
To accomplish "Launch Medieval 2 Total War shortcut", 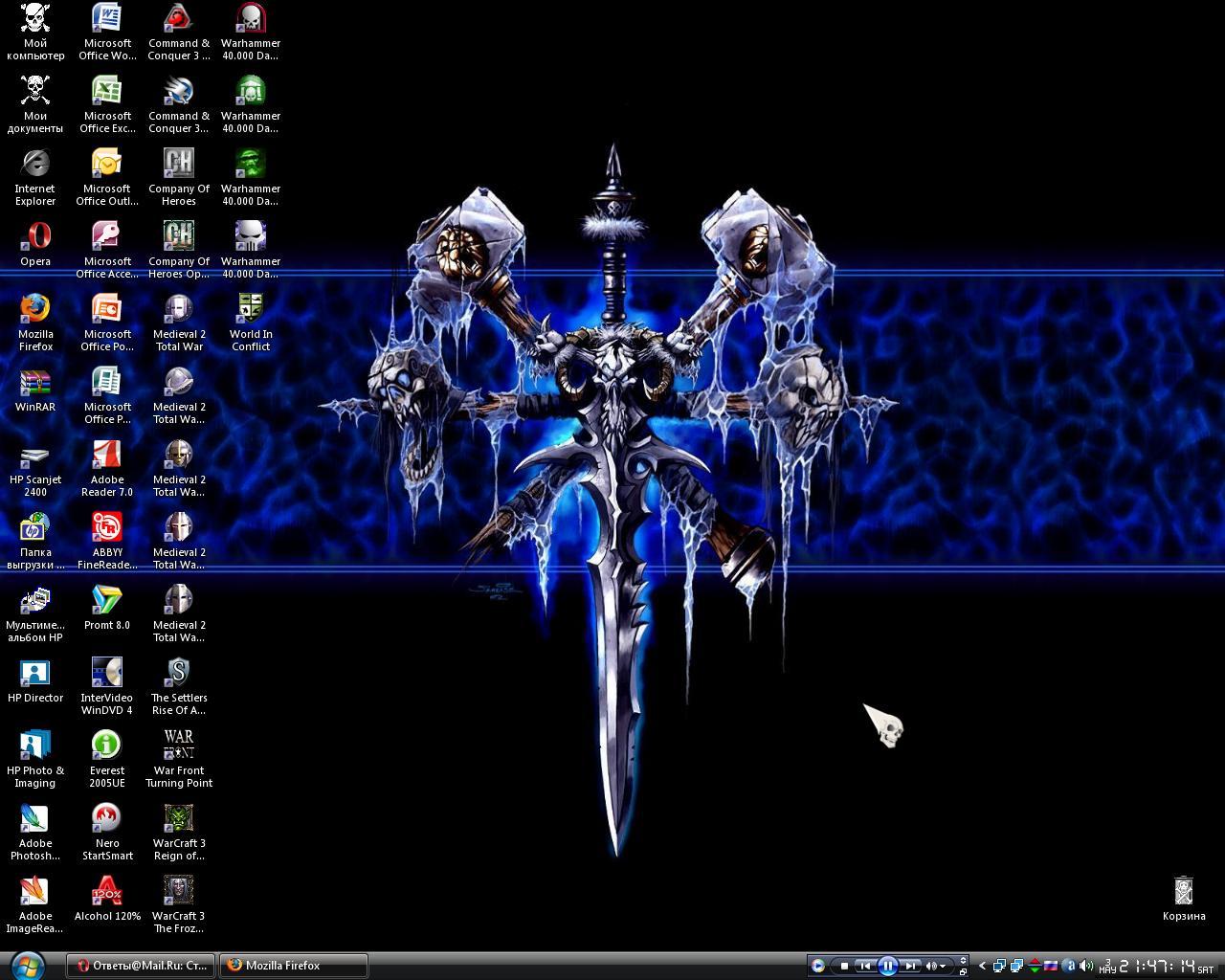I will pyautogui.click(x=179, y=323).
